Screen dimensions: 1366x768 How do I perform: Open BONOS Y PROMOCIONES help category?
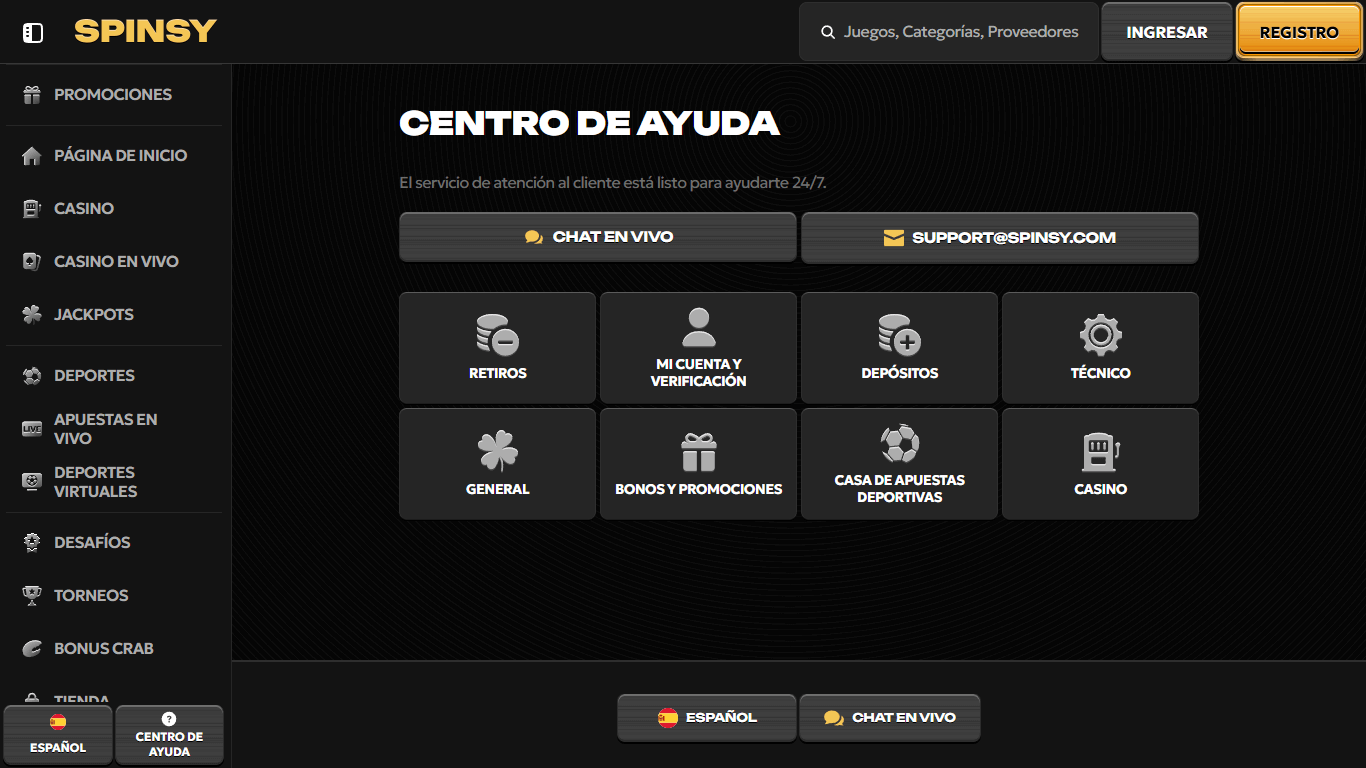[x=698, y=464]
